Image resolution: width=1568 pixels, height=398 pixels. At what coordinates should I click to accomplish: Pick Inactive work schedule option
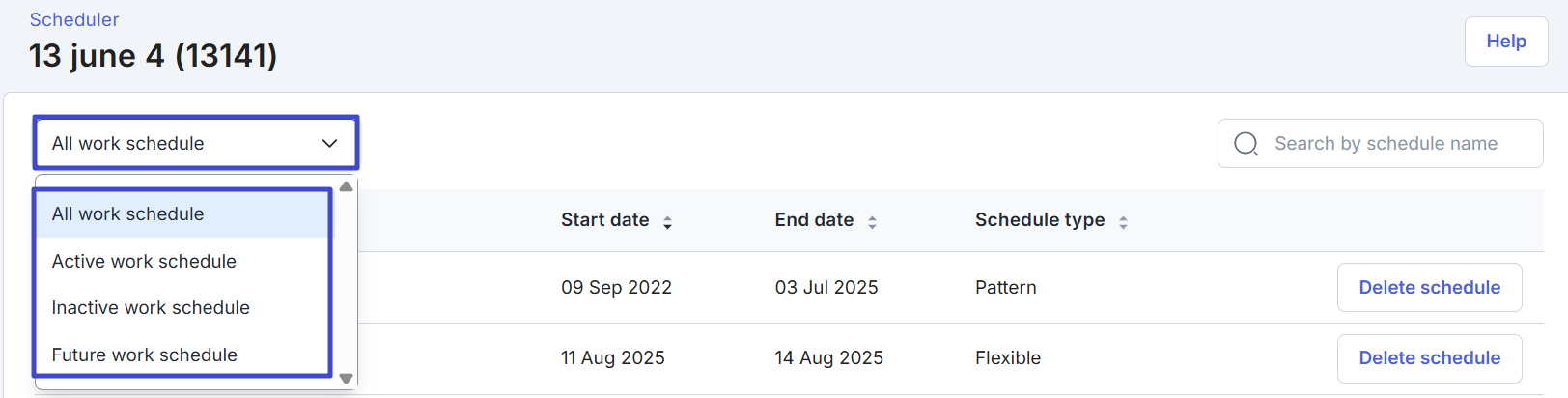pos(151,308)
